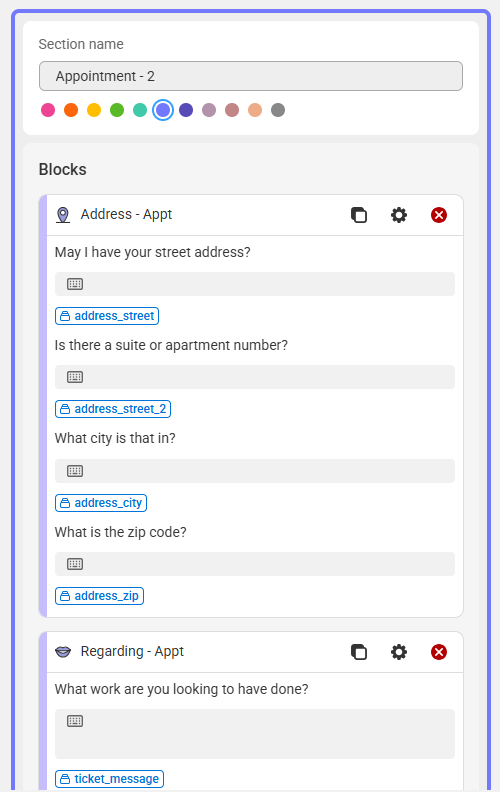Click the address_street variable tag
The height and width of the screenshot is (792, 500).
tap(107, 316)
